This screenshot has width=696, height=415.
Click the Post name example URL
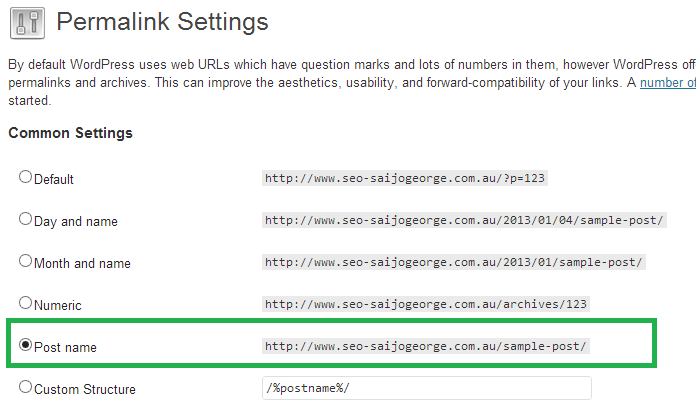pos(426,346)
